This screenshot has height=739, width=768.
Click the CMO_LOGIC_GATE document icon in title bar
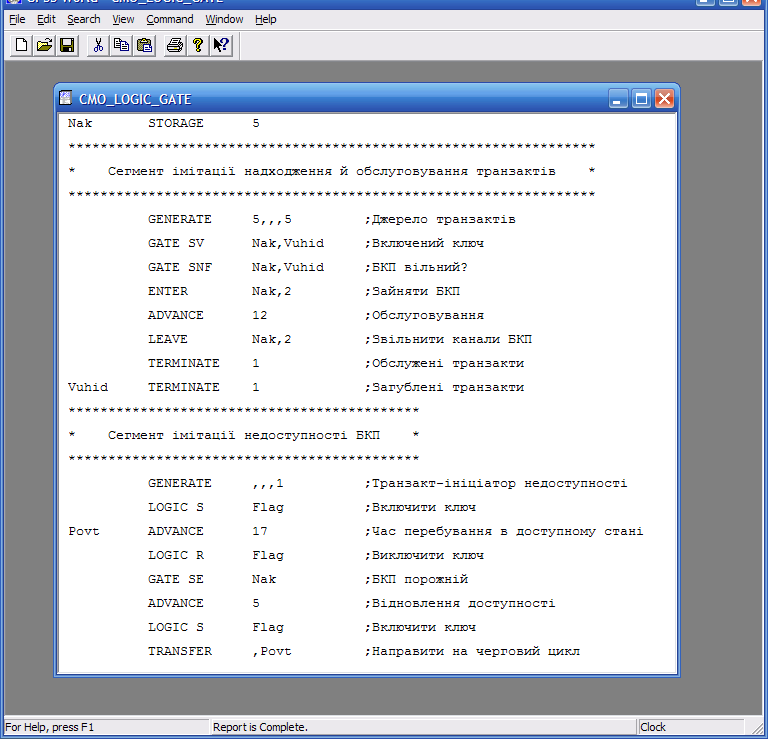[x=66, y=98]
